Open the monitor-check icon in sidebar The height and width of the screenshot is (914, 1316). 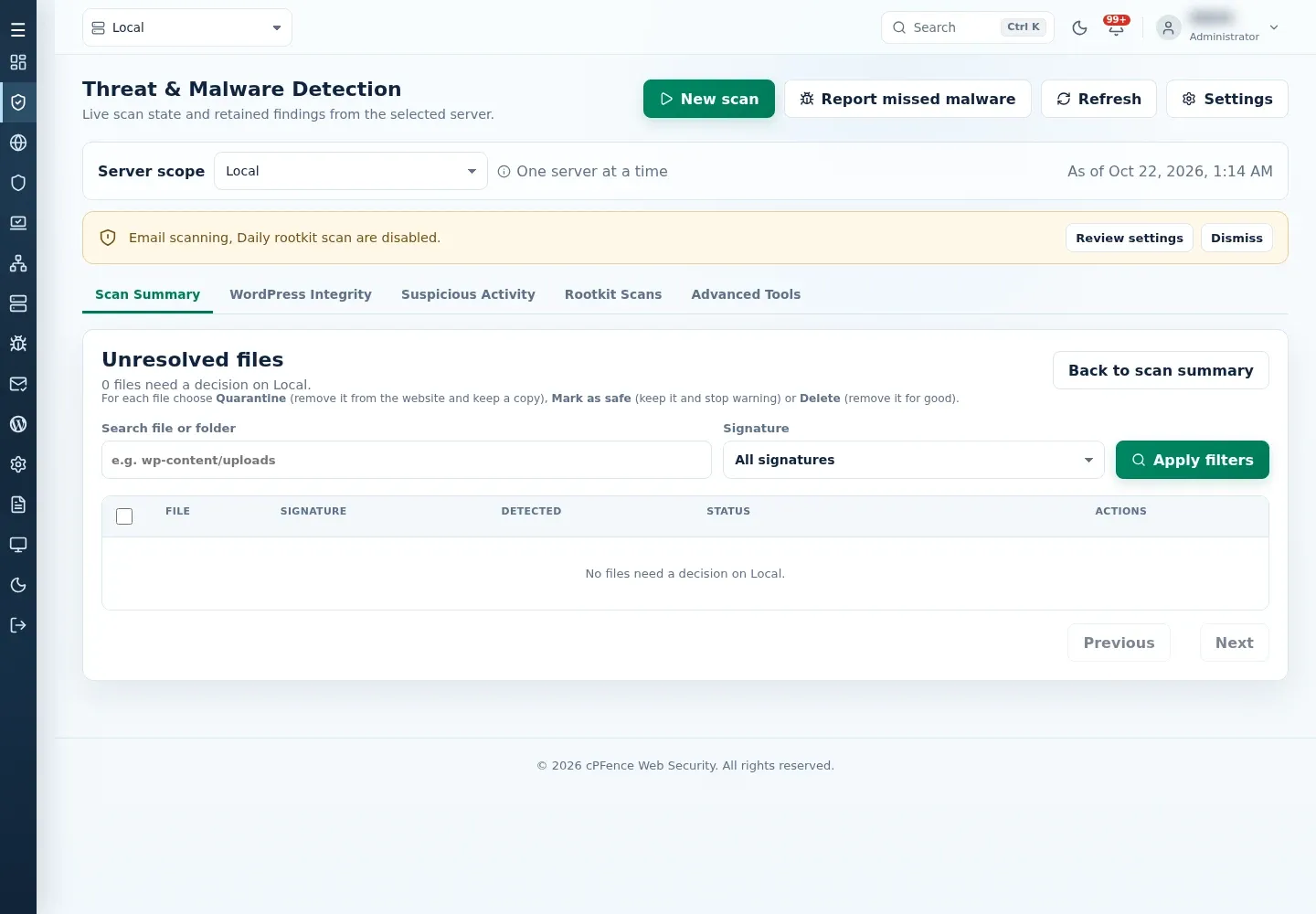tap(17, 223)
